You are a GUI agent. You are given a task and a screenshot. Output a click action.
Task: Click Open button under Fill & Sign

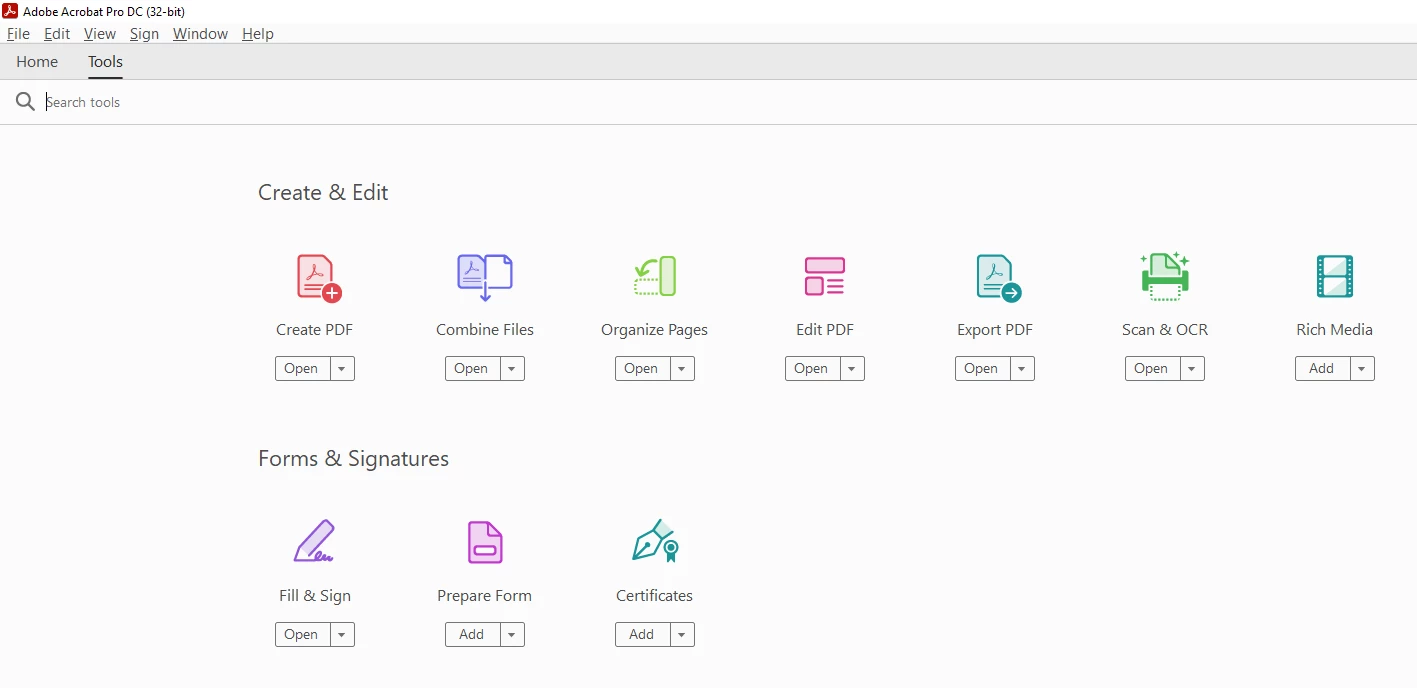(302, 635)
